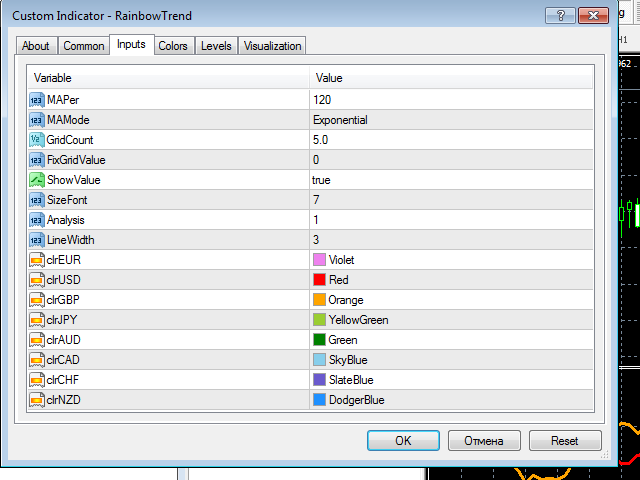Viewport: 640px width, 480px height.
Task: Open the Common tab
Action: coord(84,46)
